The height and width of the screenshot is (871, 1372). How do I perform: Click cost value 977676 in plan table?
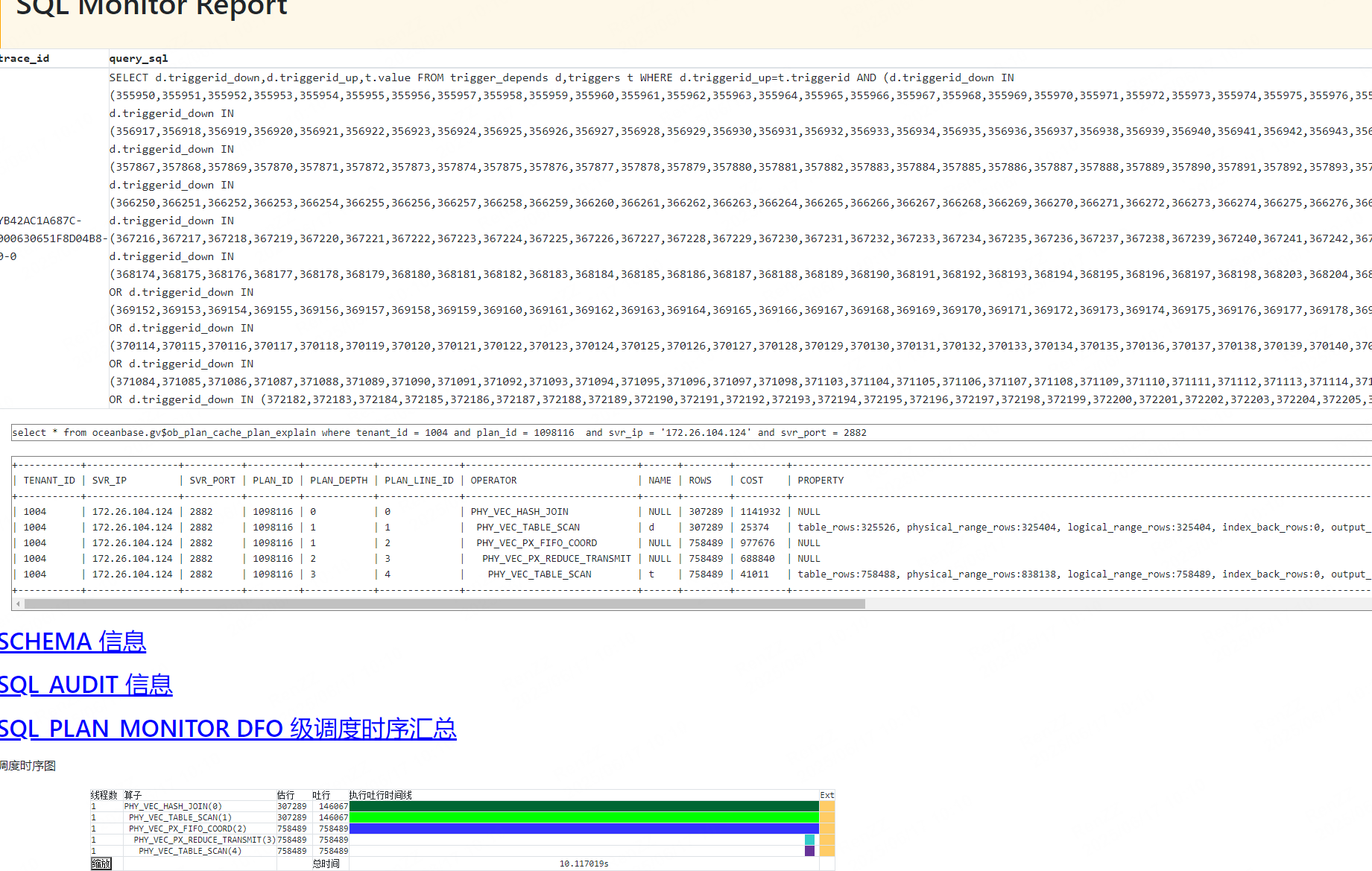(x=757, y=543)
